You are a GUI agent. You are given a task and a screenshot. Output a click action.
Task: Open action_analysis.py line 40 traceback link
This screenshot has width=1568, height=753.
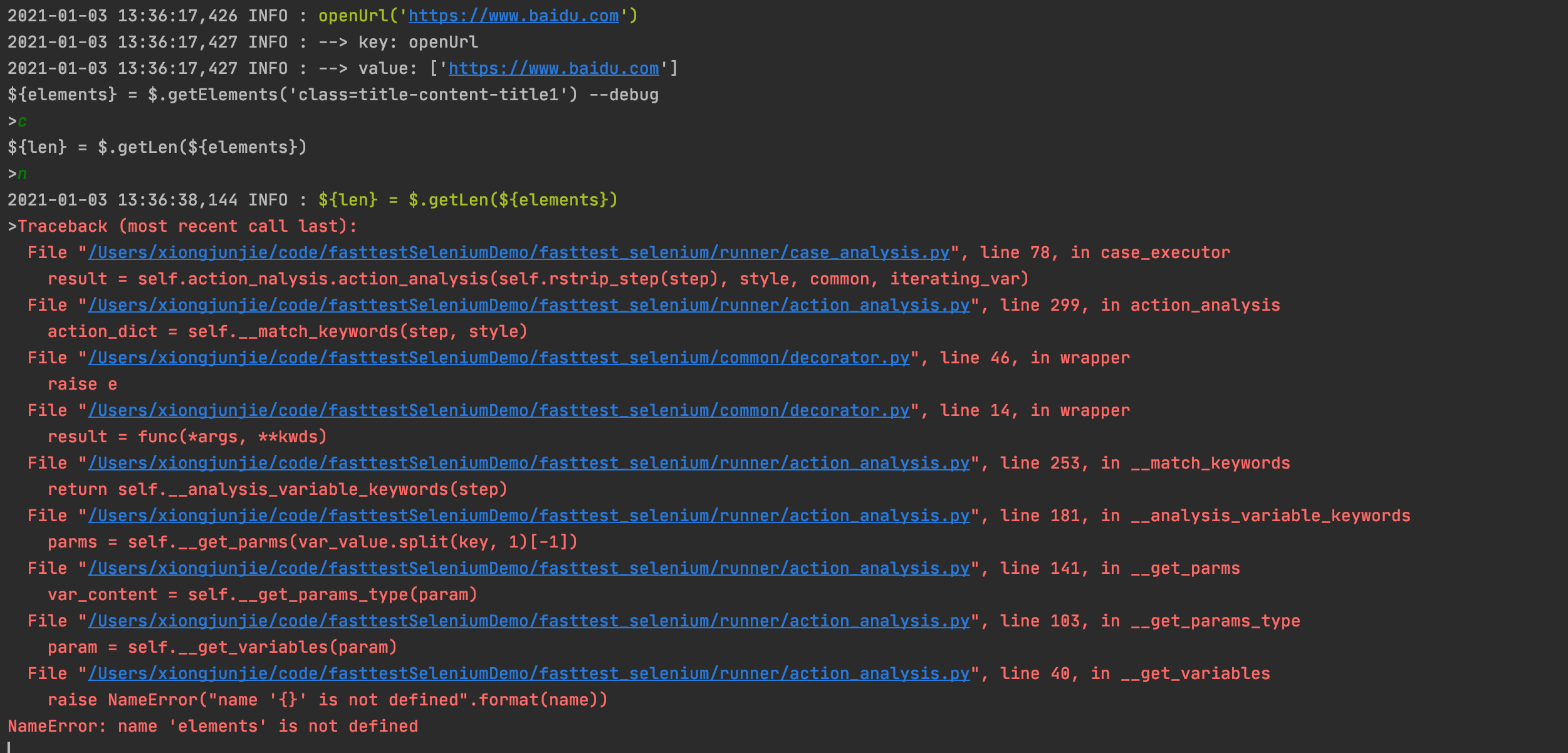(x=528, y=673)
